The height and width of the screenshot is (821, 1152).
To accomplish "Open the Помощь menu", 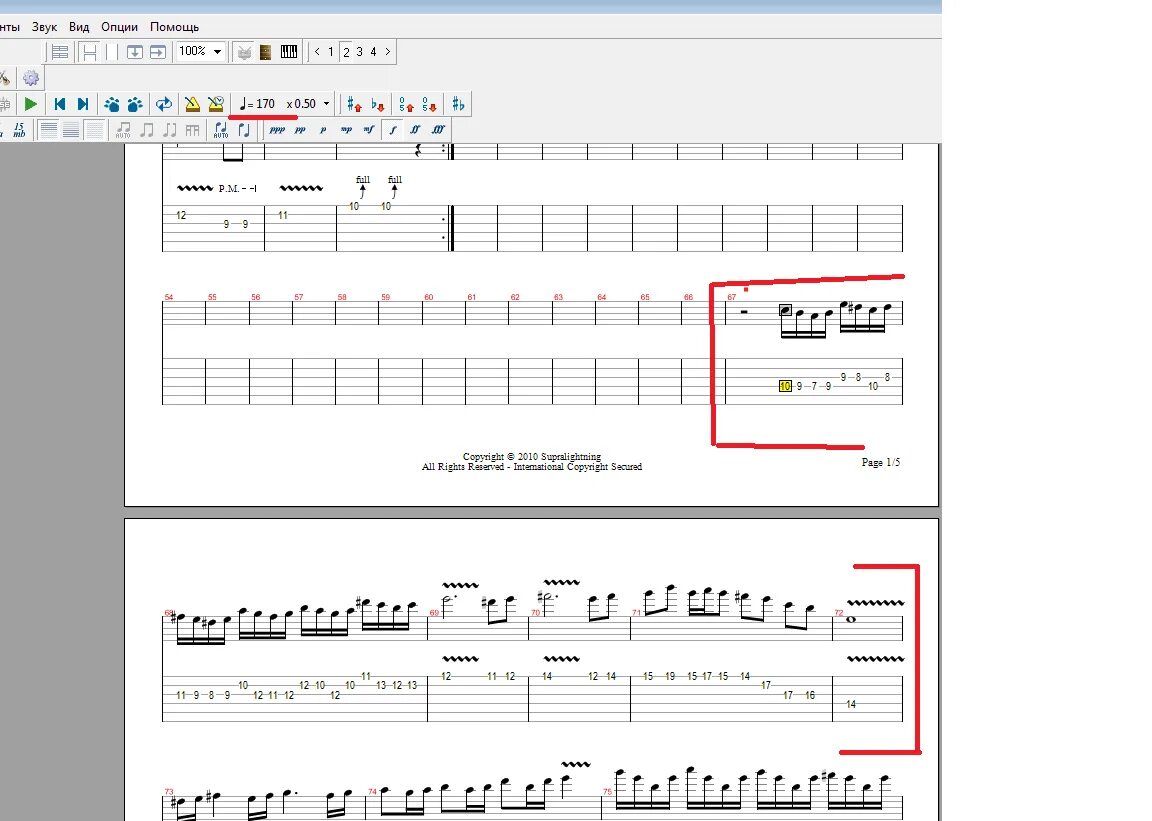I will (174, 26).
